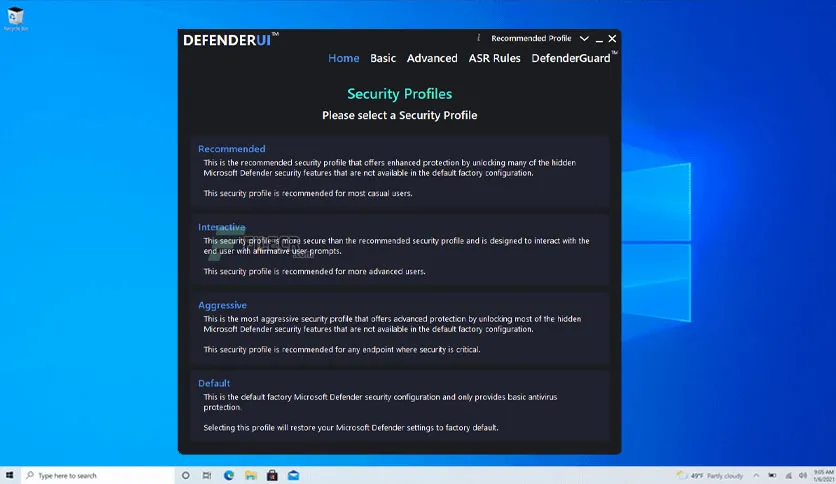Click the Windows Start button
Image resolution: width=836 pixels, height=484 pixels.
tap(10, 475)
